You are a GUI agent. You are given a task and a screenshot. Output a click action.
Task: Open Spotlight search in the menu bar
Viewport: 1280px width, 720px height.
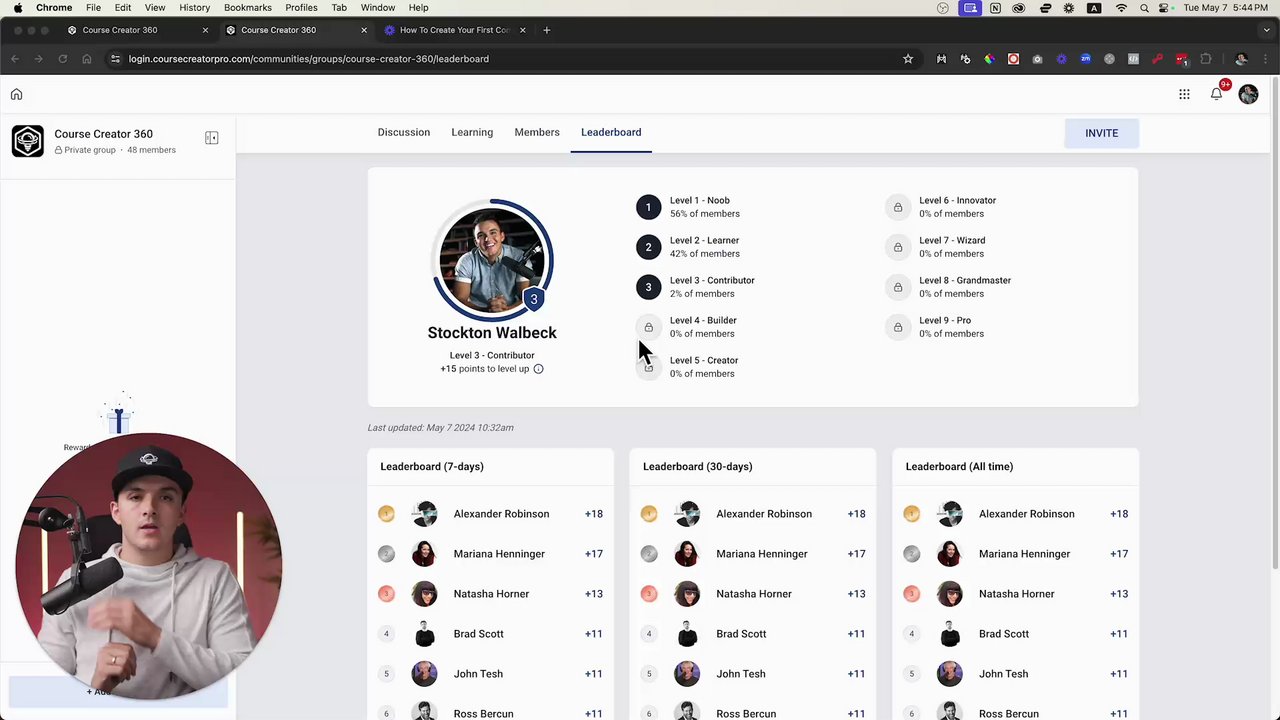(1145, 8)
